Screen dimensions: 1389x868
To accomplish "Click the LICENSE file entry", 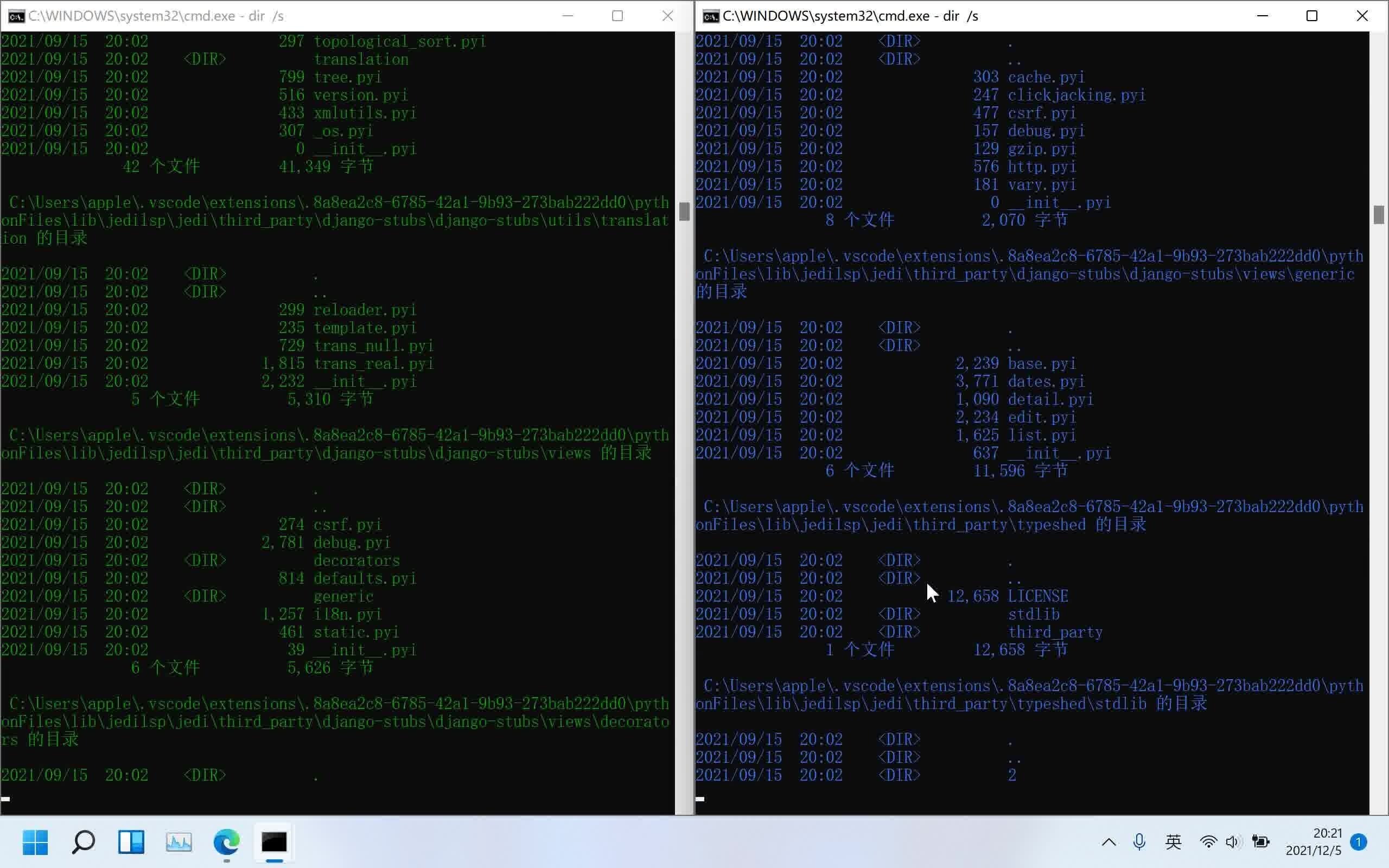I will 1038,596.
